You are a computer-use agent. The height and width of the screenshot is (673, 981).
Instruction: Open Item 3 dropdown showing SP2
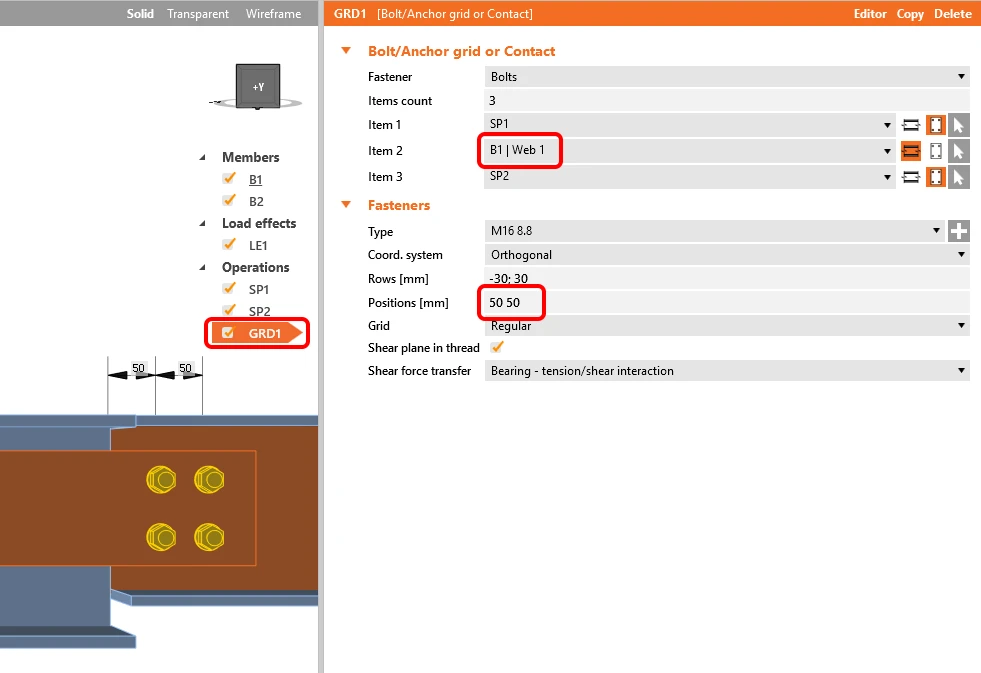(x=690, y=176)
